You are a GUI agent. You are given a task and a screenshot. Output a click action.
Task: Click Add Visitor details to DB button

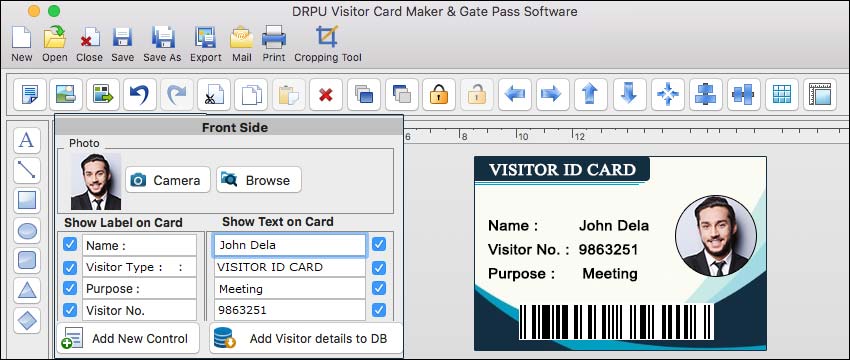[x=306, y=338]
